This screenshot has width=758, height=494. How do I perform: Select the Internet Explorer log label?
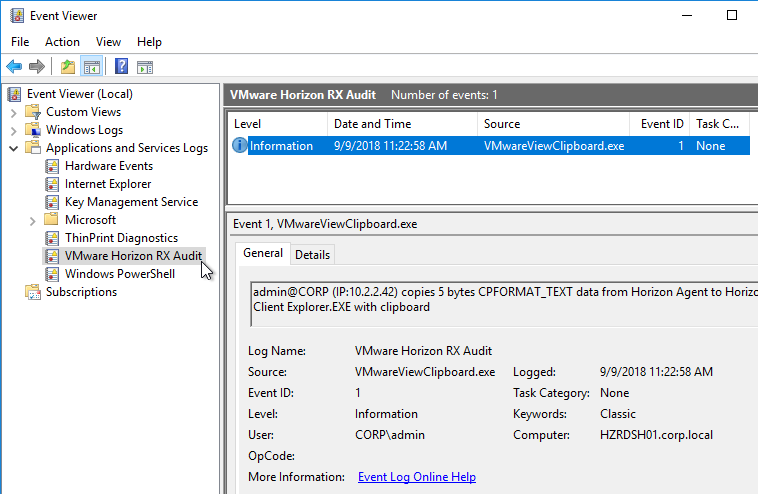click(108, 184)
